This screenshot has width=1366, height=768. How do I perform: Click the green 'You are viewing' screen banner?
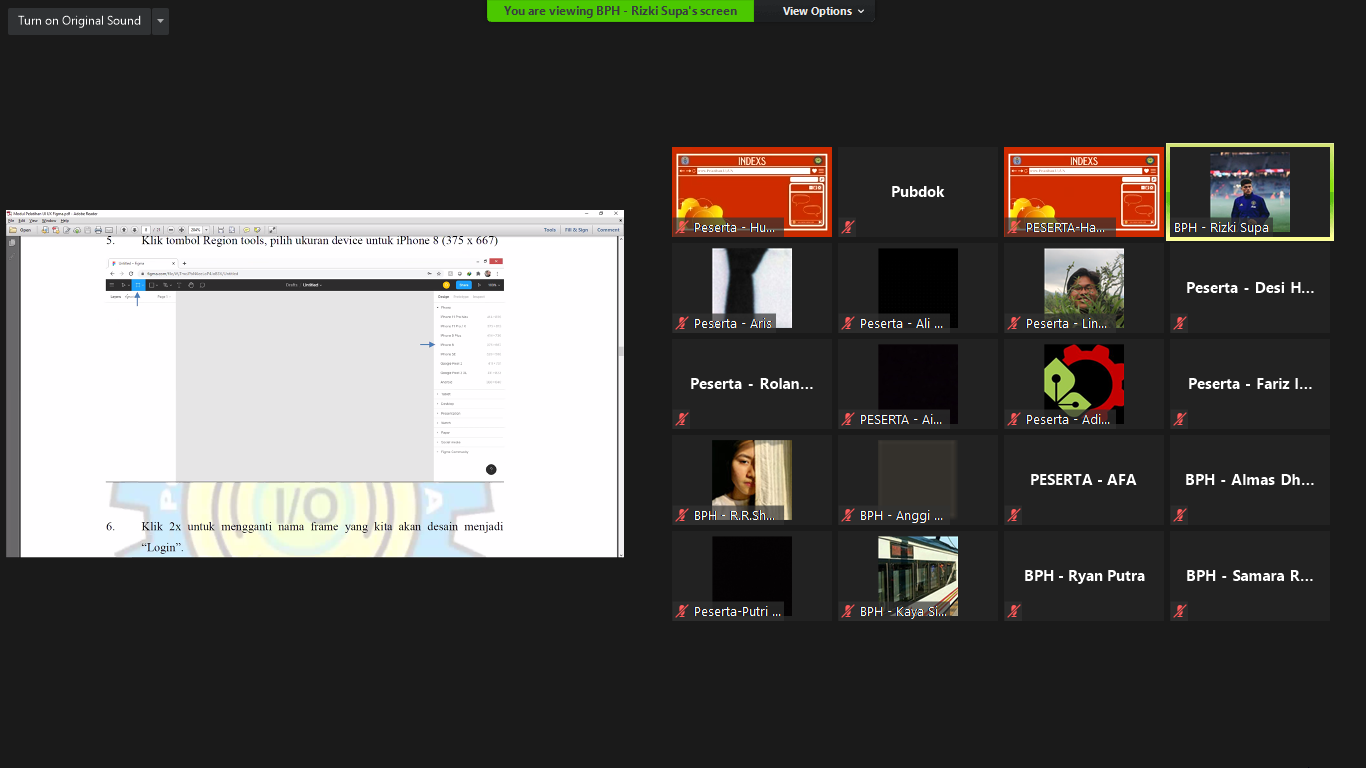tap(620, 11)
